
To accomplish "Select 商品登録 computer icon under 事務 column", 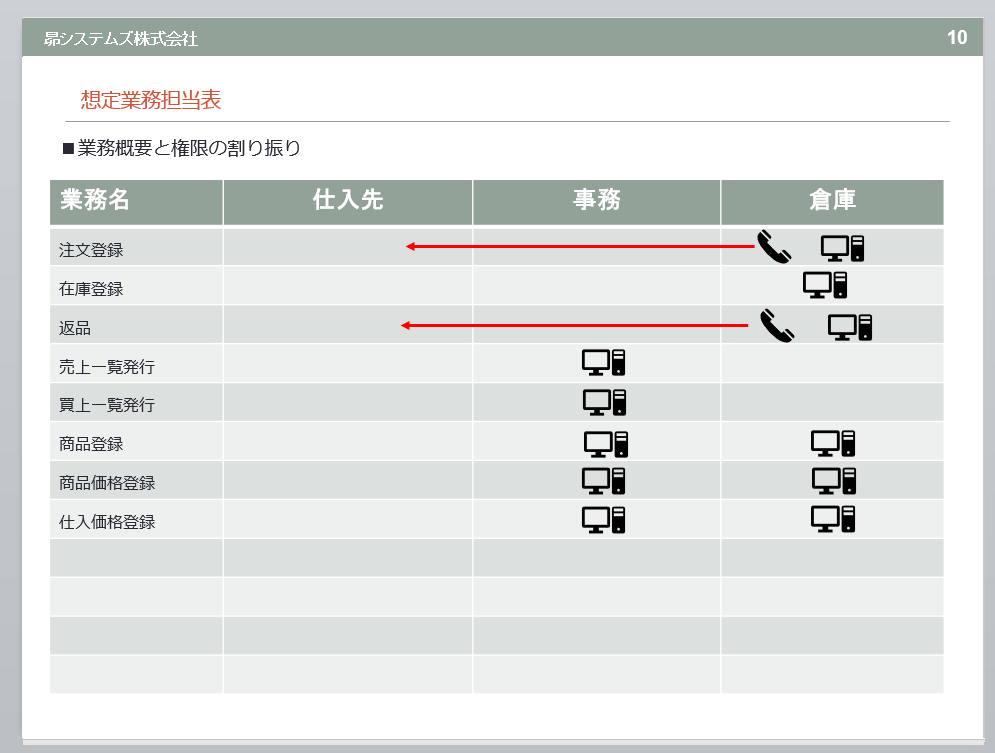I will tap(606, 443).
